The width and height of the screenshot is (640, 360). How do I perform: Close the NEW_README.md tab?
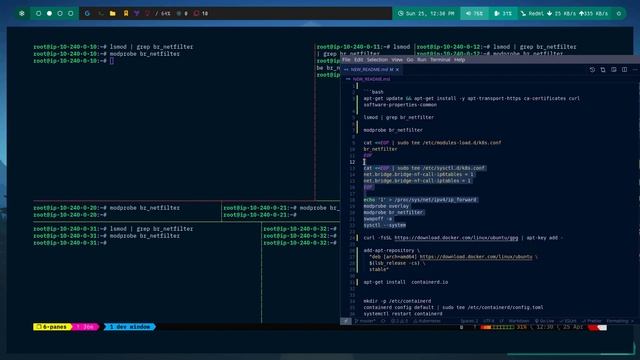(397, 69)
